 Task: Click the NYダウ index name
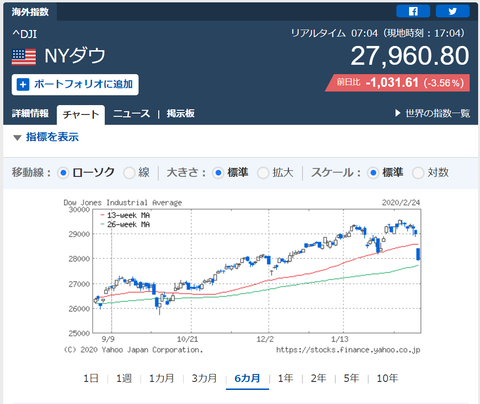click(x=75, y=56)
